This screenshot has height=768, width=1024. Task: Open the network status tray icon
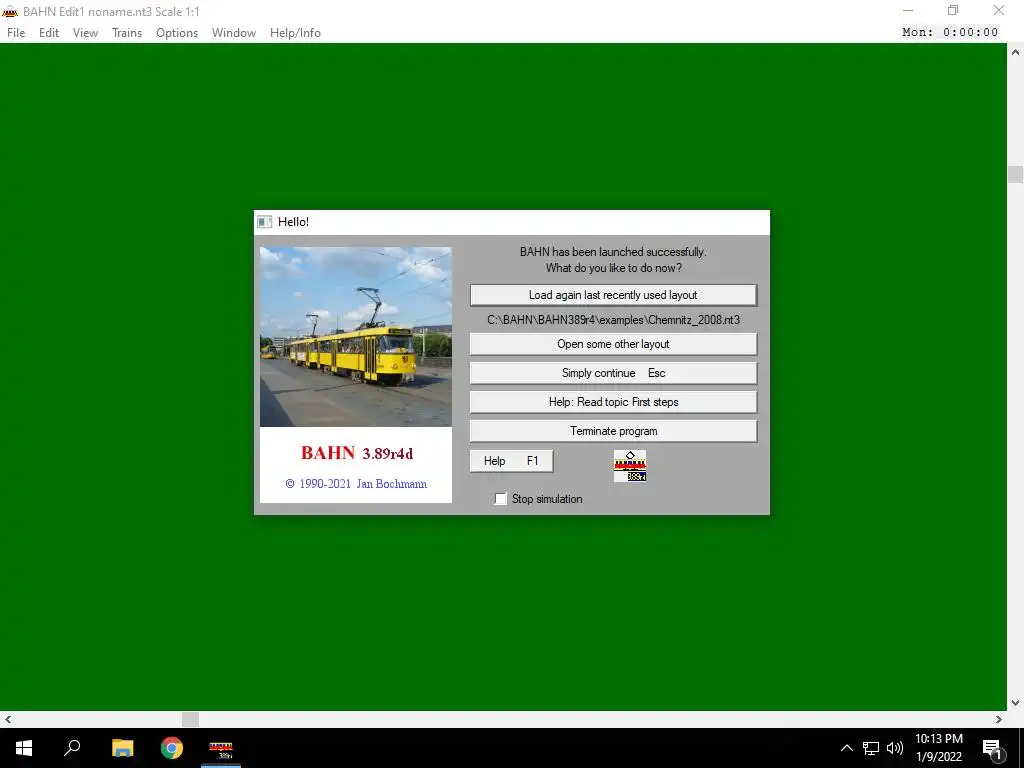coord(871,748)
